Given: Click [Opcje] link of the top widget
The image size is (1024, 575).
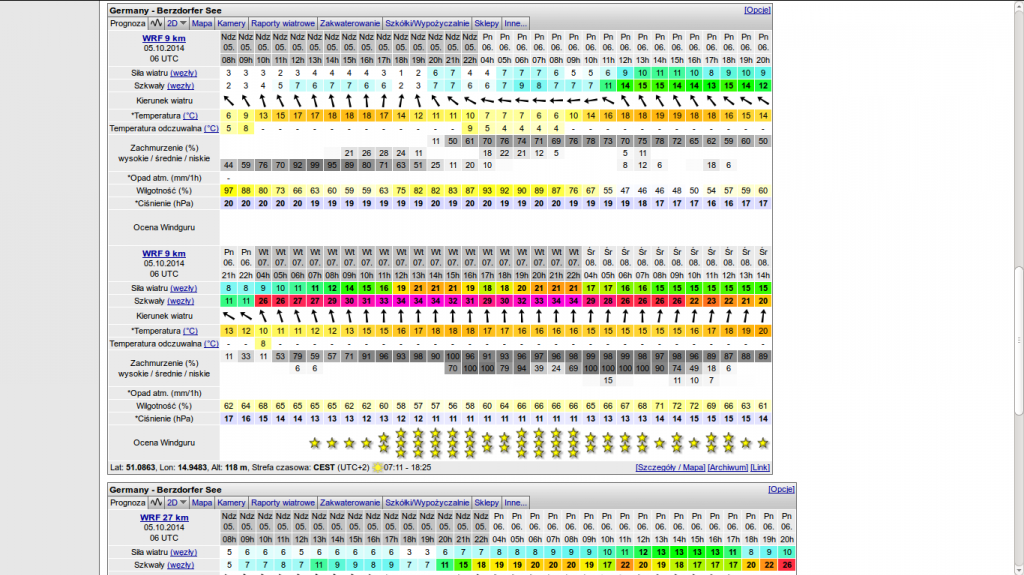Looking at the screenshot, I should pos(757,10).
